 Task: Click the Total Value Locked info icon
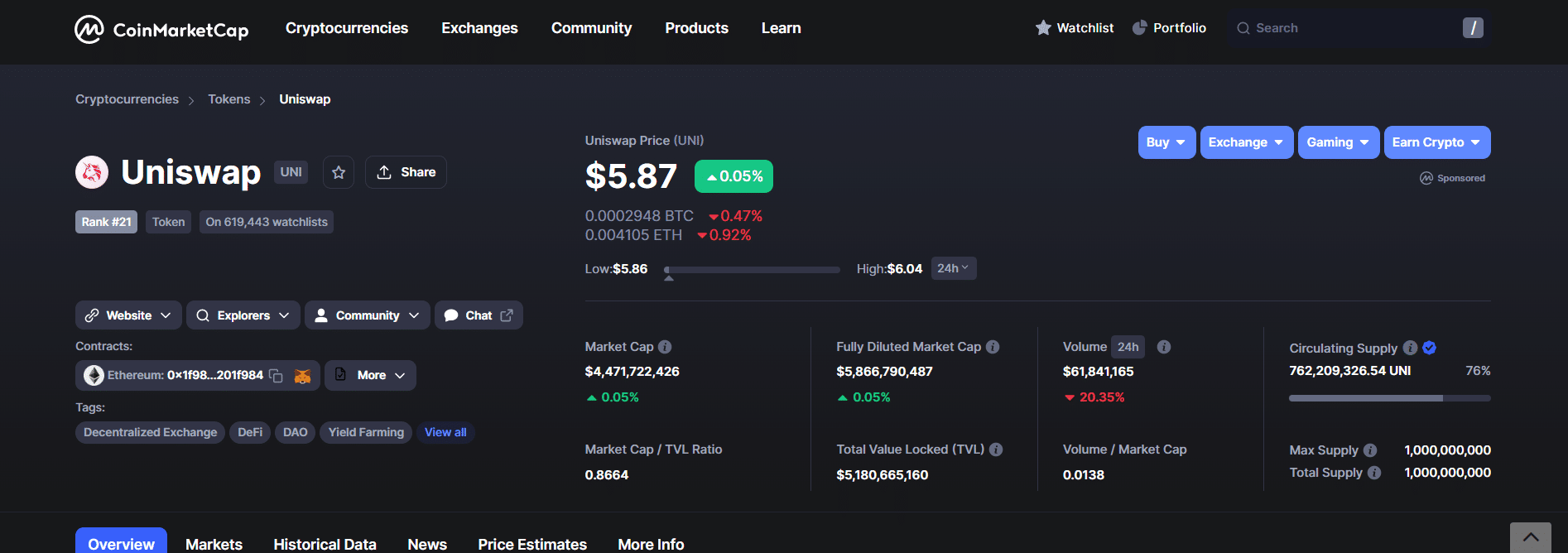pyautogui.click(x=996, y=450)
